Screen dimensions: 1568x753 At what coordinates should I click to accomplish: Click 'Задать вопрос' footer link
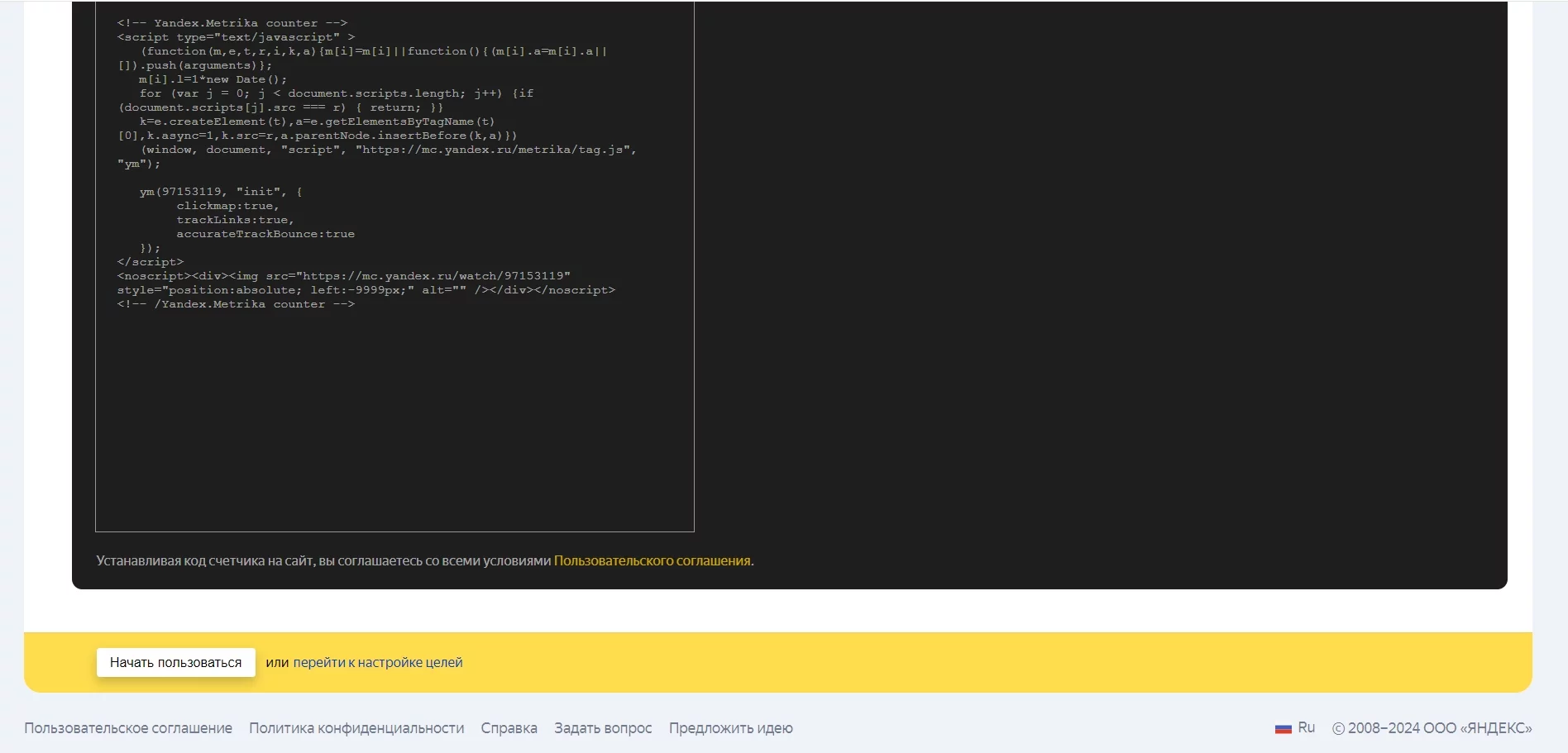pos(603,728)
